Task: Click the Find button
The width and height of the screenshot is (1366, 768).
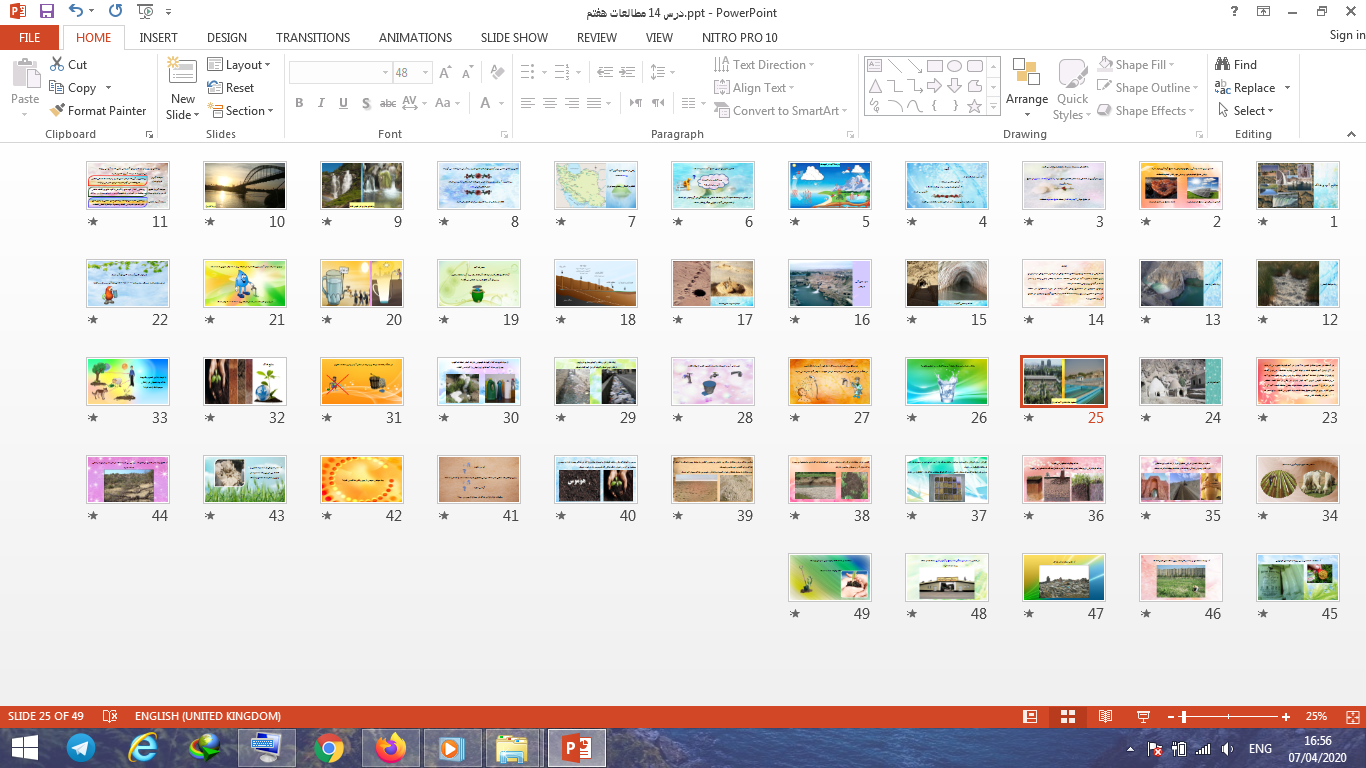Action: point(1236,65)
